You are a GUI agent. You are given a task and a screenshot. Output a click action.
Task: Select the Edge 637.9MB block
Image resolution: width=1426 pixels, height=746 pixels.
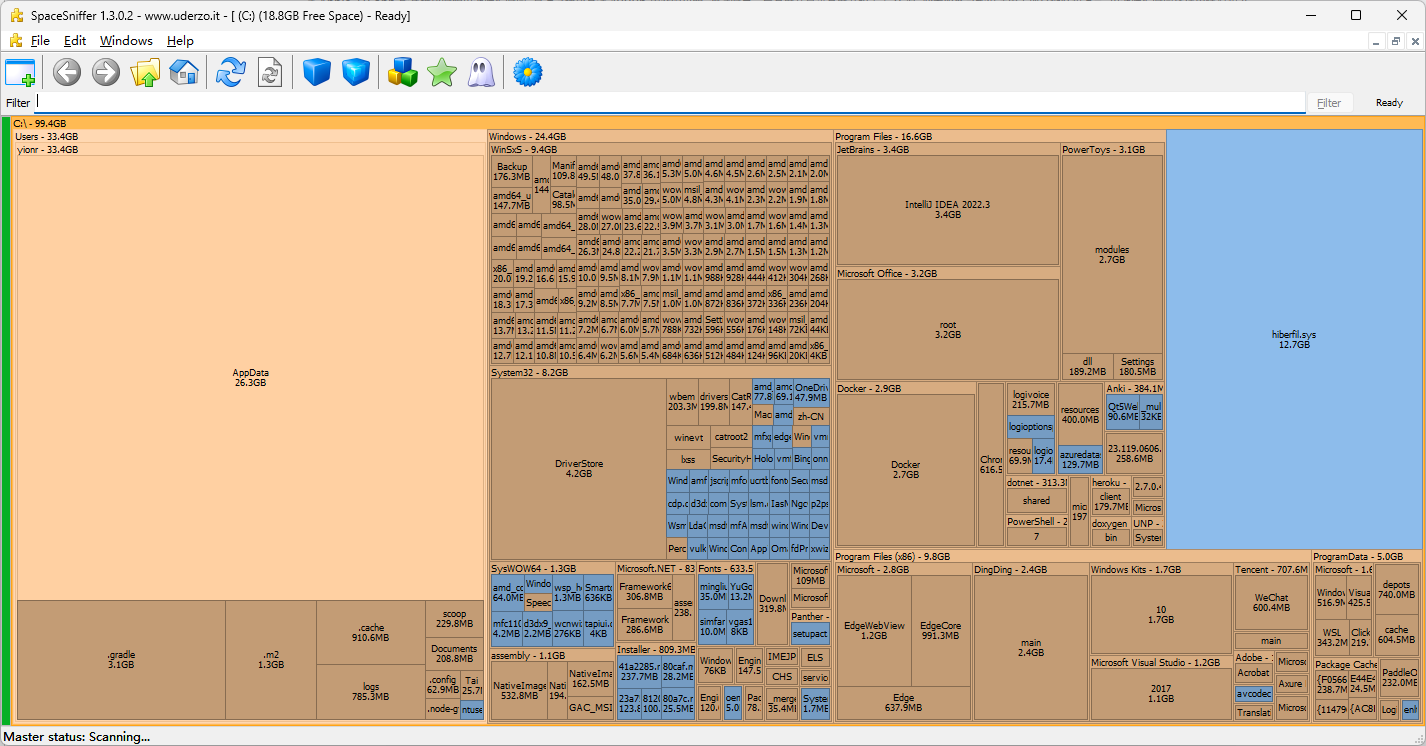[903, 702]
